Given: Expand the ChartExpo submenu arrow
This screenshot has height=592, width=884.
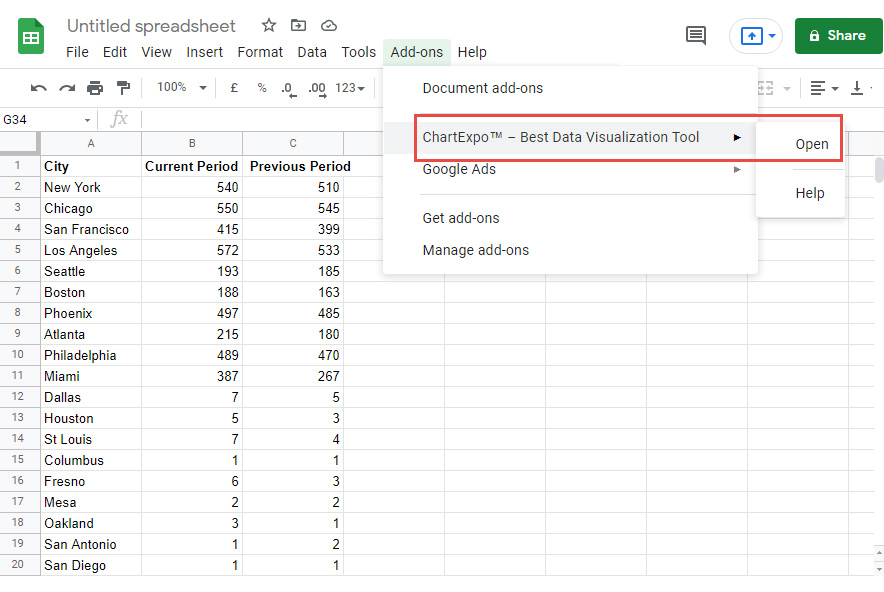Looking at the screenshot, I should [737, 138].
